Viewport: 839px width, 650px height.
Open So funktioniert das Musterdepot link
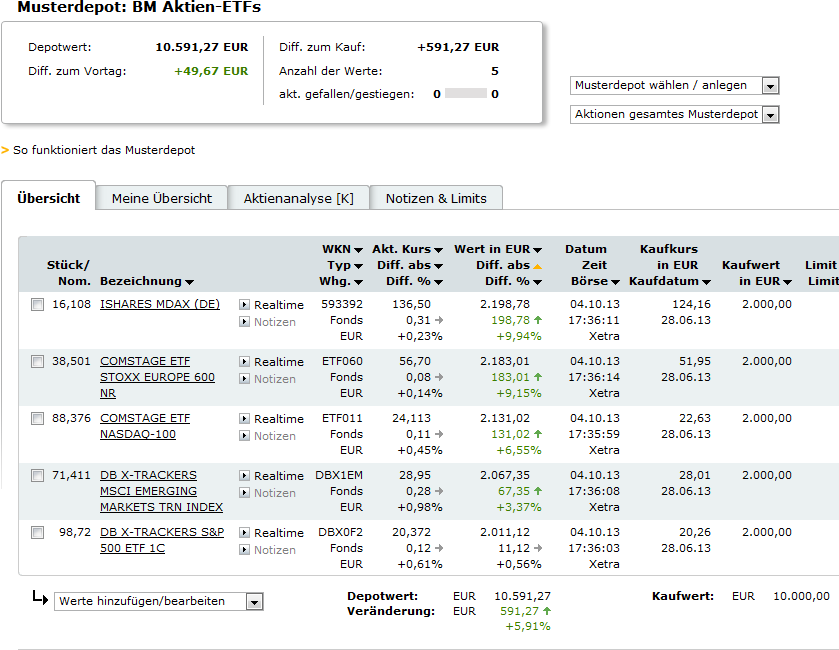pos(104,150)
